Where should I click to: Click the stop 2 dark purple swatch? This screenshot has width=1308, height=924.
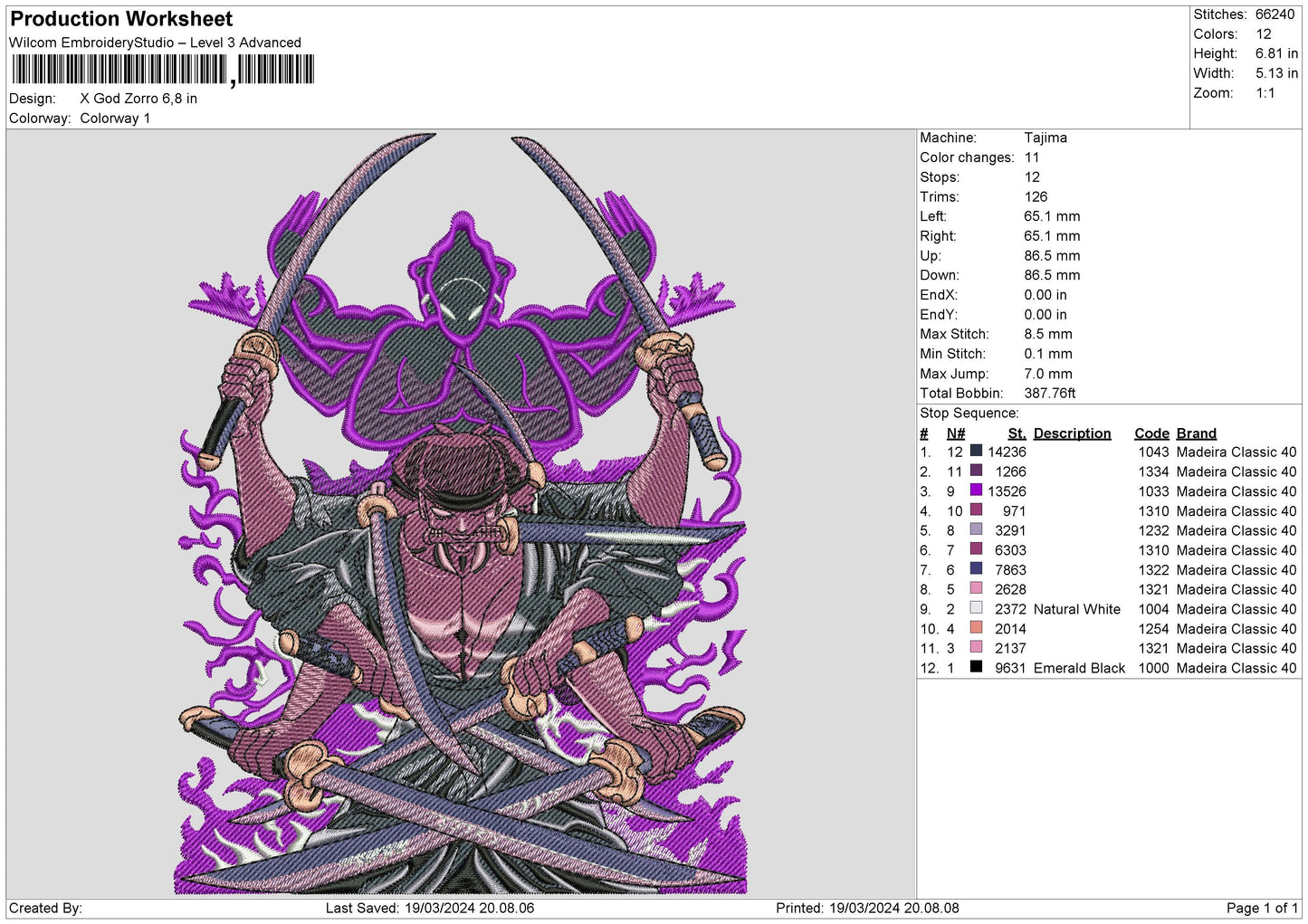[x=976, y=471]
